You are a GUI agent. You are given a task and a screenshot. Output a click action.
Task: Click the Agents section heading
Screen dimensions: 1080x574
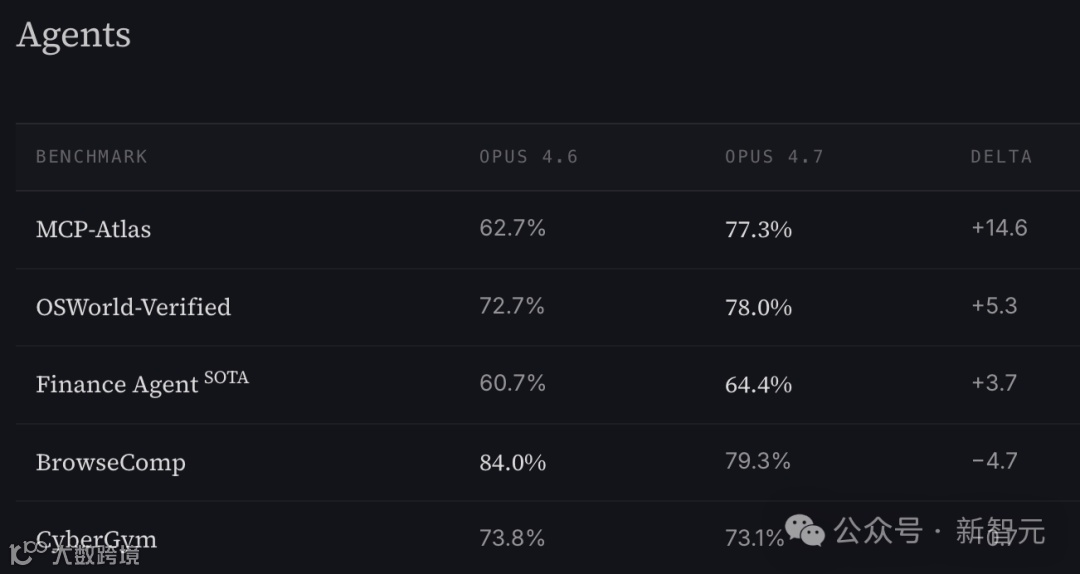pyautogui.click(x=73, y=35)
